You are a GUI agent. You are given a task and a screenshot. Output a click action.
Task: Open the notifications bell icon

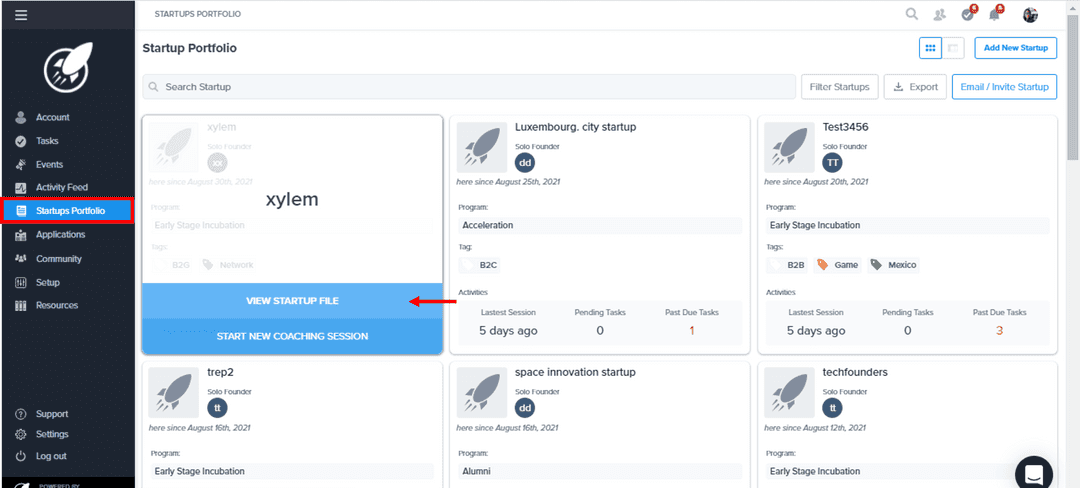(x=995, y=15)
